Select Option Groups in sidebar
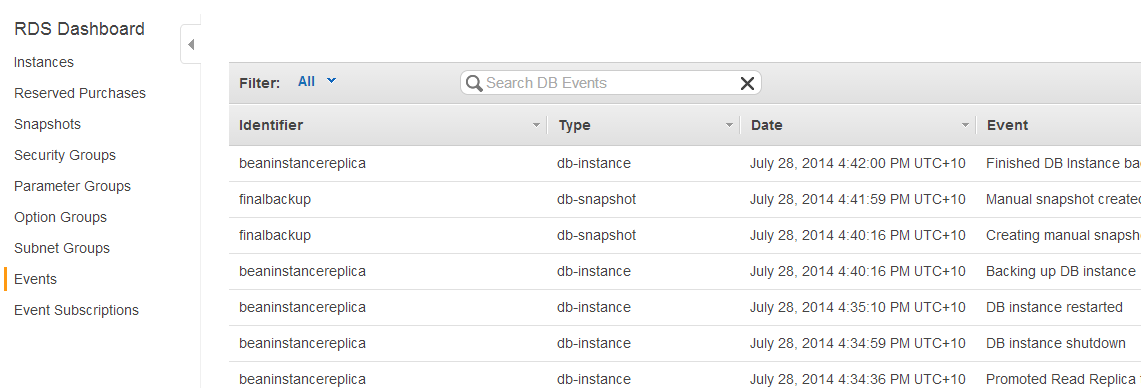This screenshot has height=388, width=1141. (x=60, y=217)
